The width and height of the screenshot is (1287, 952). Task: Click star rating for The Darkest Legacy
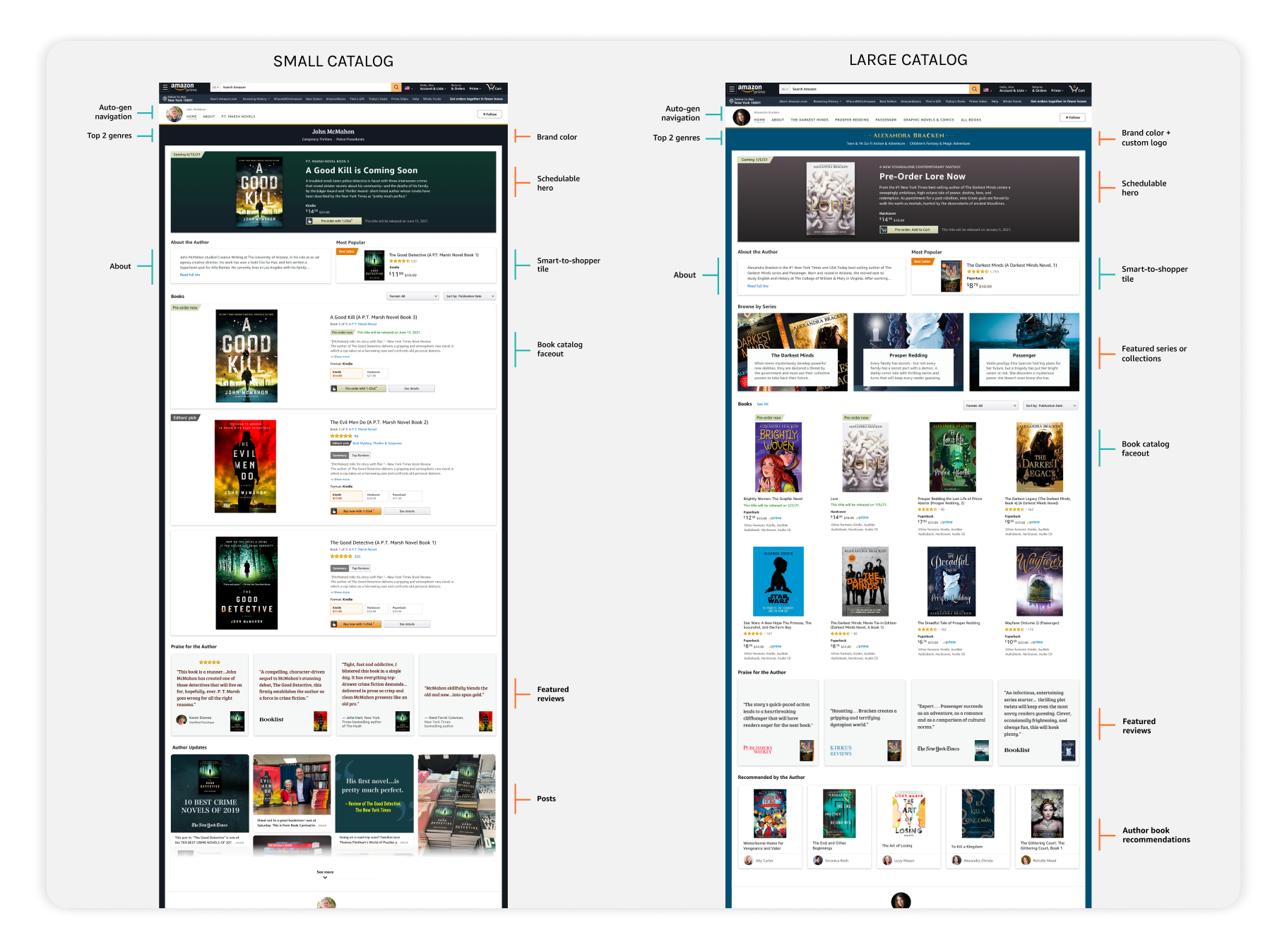(x=1014, y=509)
